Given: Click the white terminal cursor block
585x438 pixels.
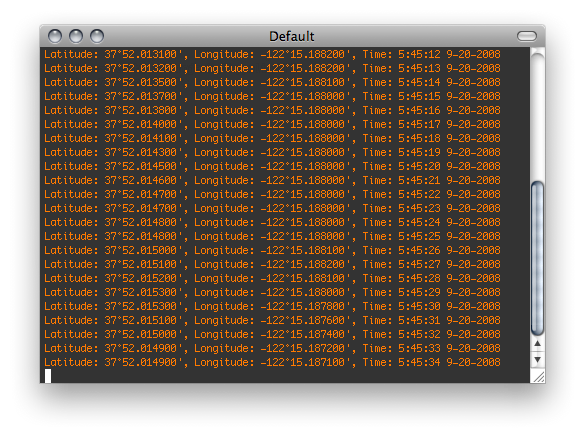Looking at the screenshot, I should coord(48,376).
